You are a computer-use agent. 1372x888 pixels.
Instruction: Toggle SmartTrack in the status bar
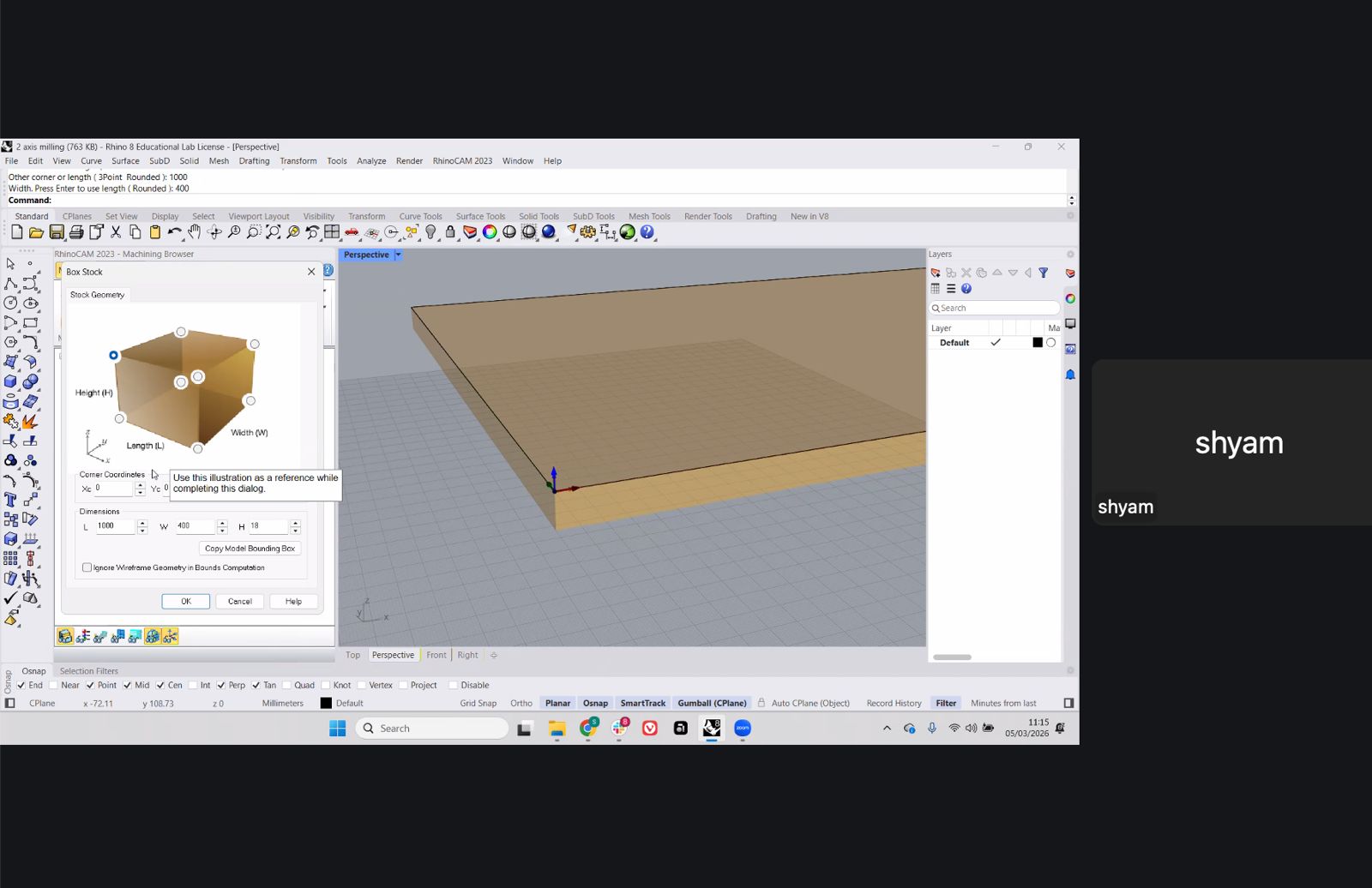coord(643,703)
